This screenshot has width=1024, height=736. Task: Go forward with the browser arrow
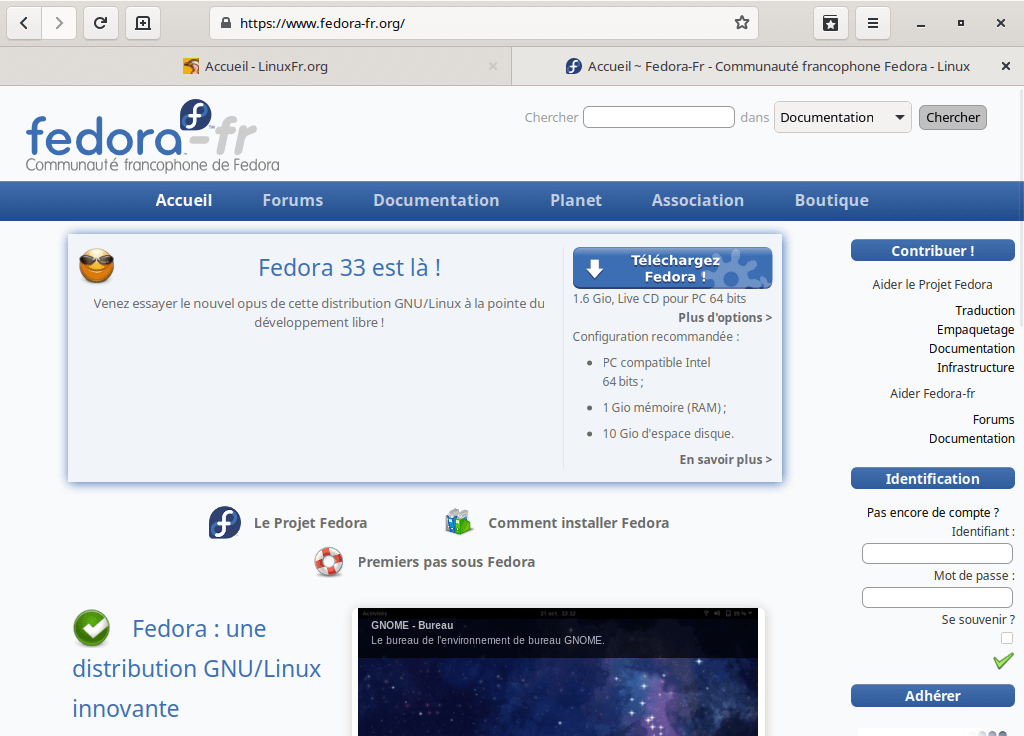[59, 24]
